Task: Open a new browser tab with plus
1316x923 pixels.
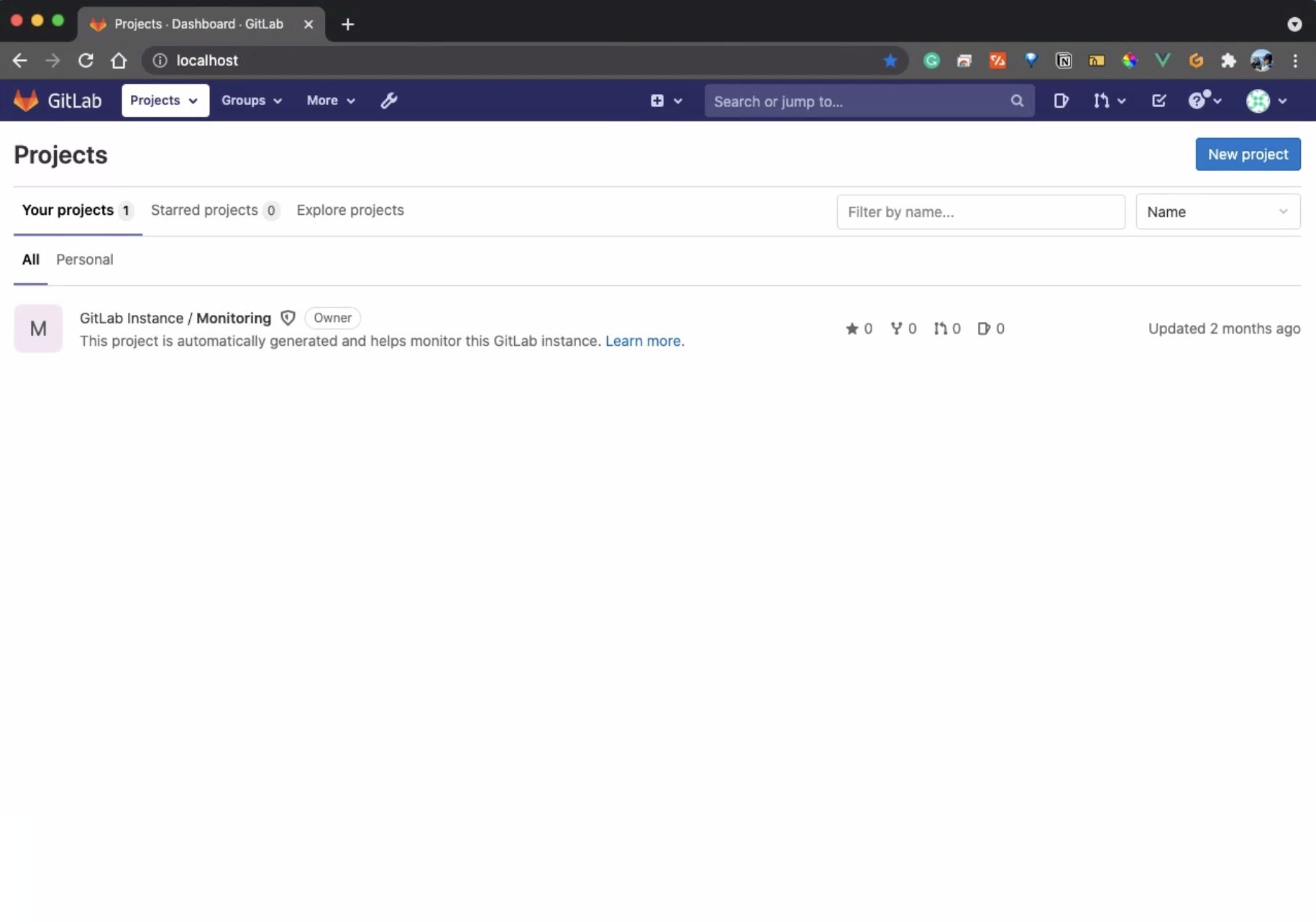Action: click(347, 24)
